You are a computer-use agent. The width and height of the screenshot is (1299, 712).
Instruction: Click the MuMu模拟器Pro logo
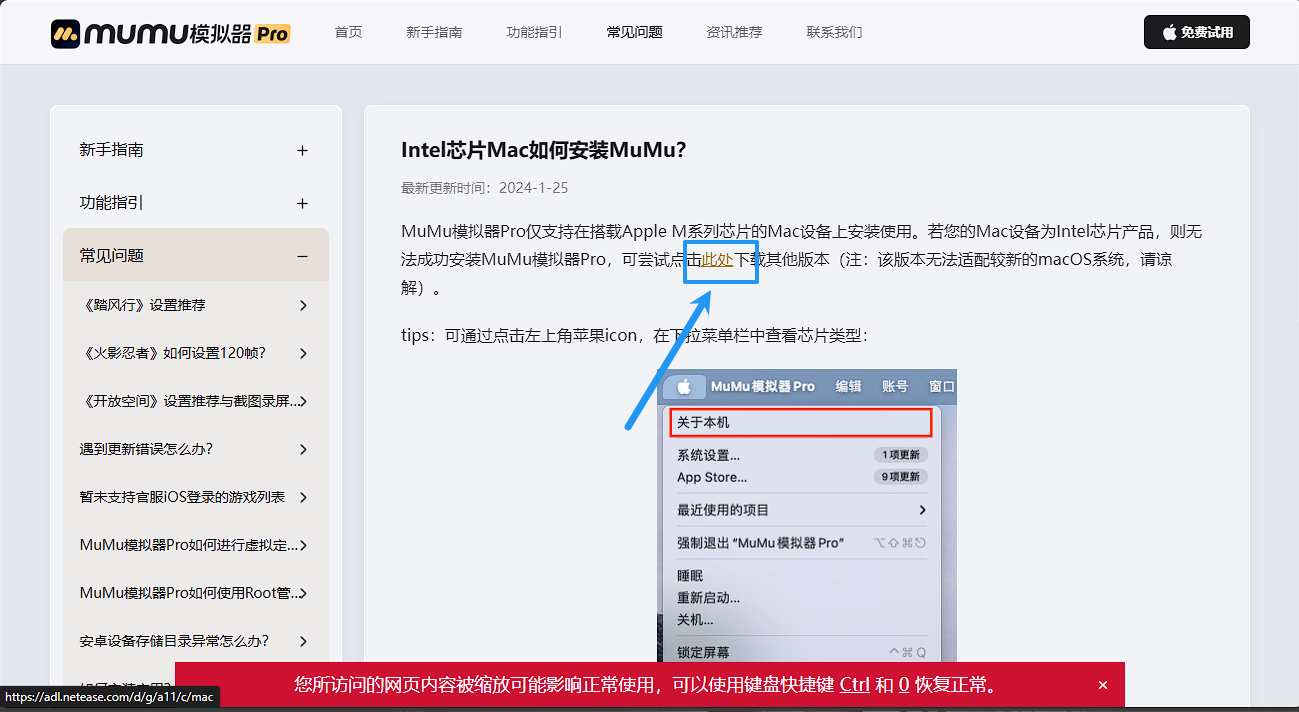click(170, 33)
